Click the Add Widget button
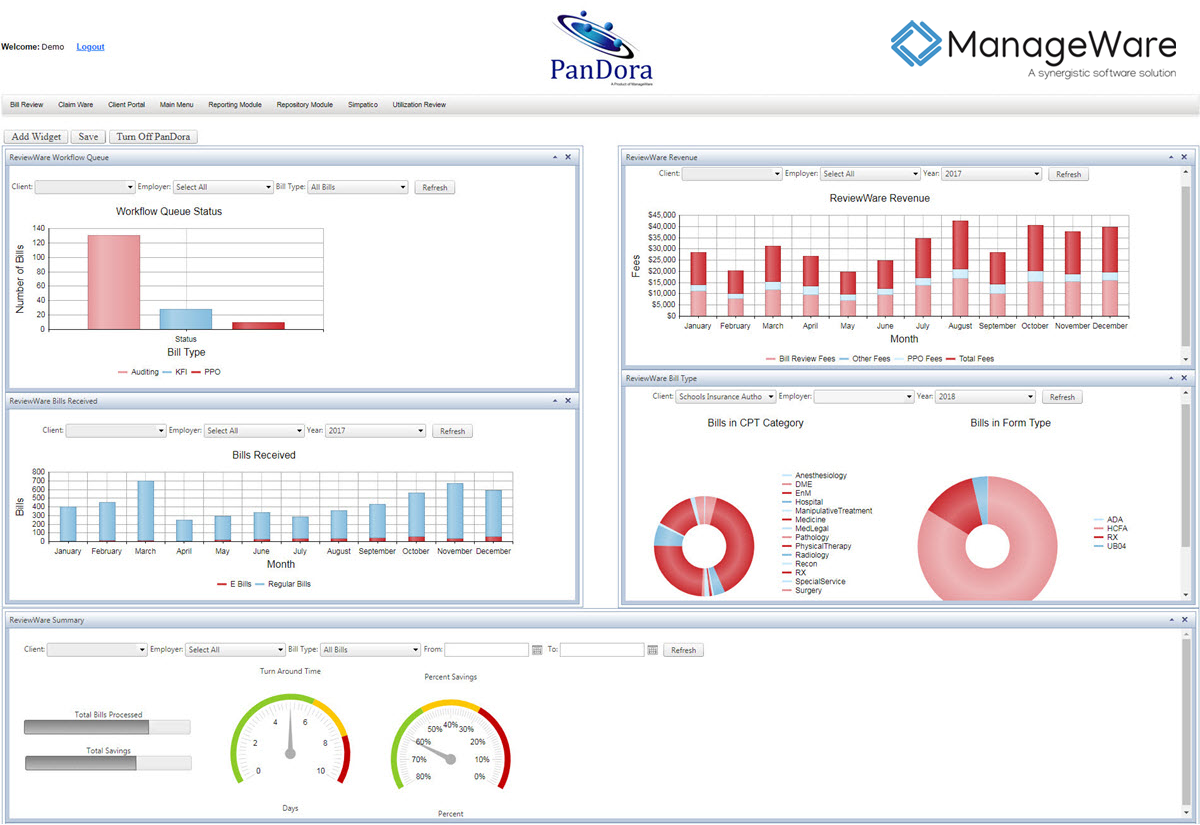Screen dimensions: 1200x825 (37, 137)
